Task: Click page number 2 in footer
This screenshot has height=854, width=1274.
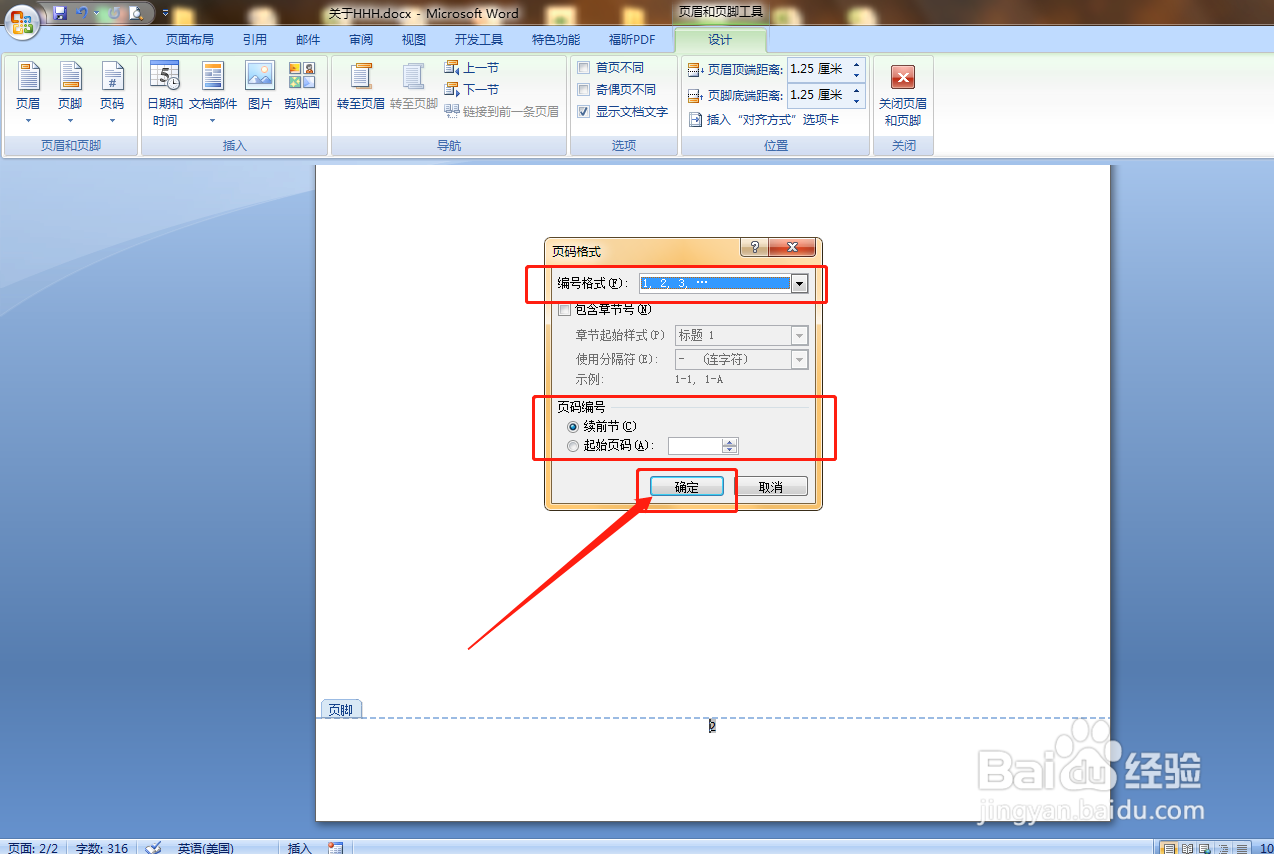Action: [x=712, y=727]
